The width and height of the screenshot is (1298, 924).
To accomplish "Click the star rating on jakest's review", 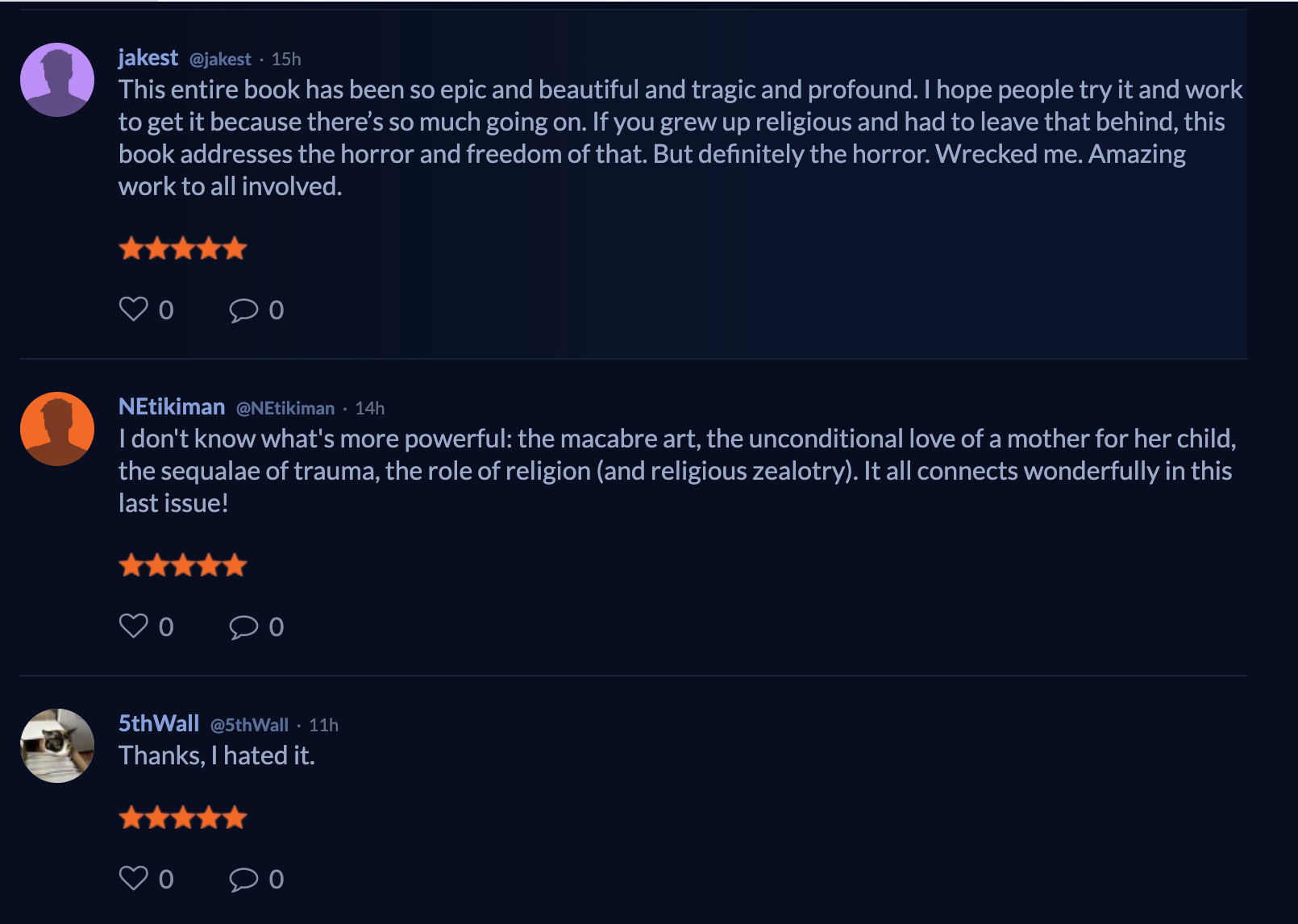I will click(183, 248).
